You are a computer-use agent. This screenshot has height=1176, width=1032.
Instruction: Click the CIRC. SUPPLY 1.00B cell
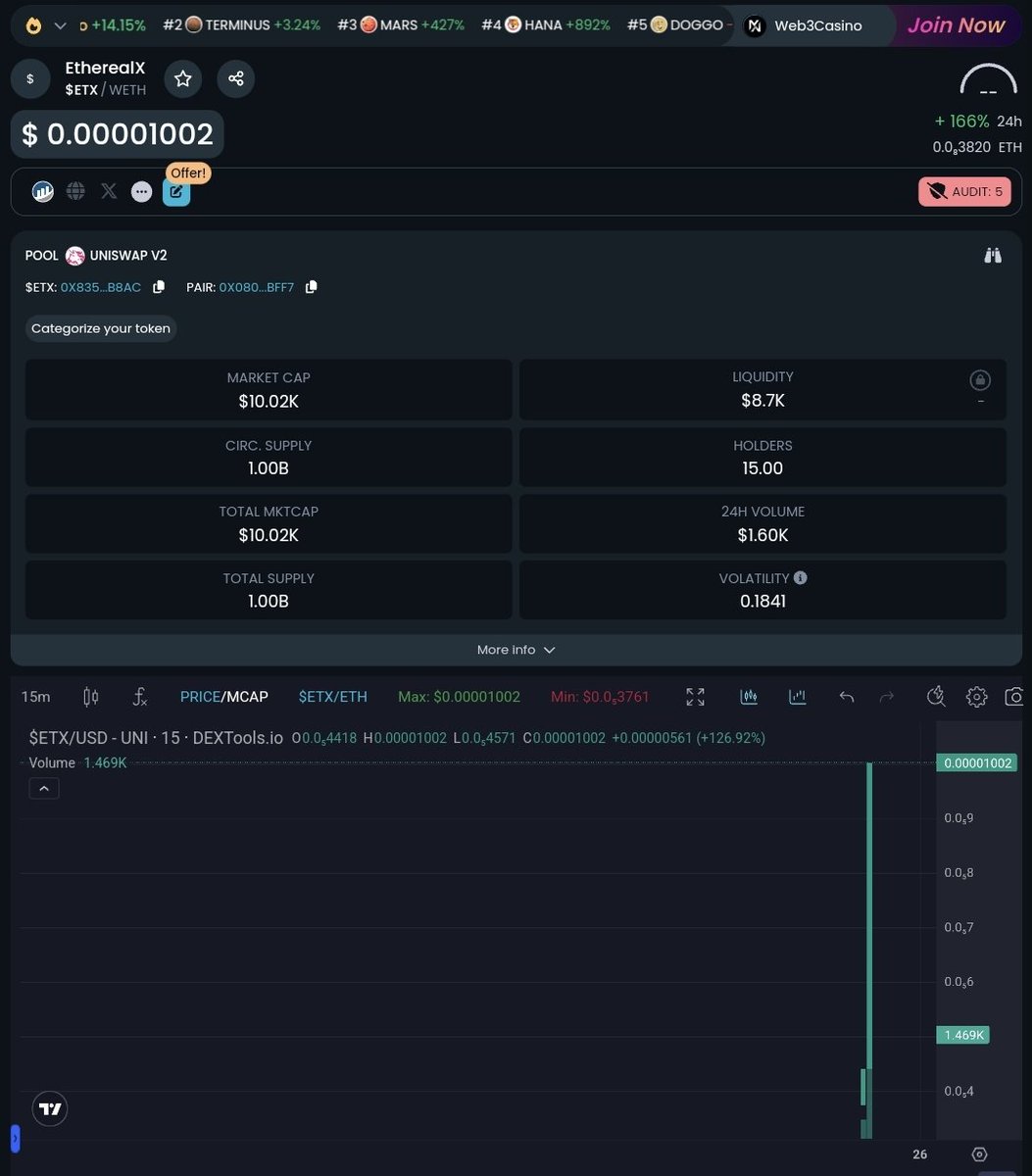point(269,457)
